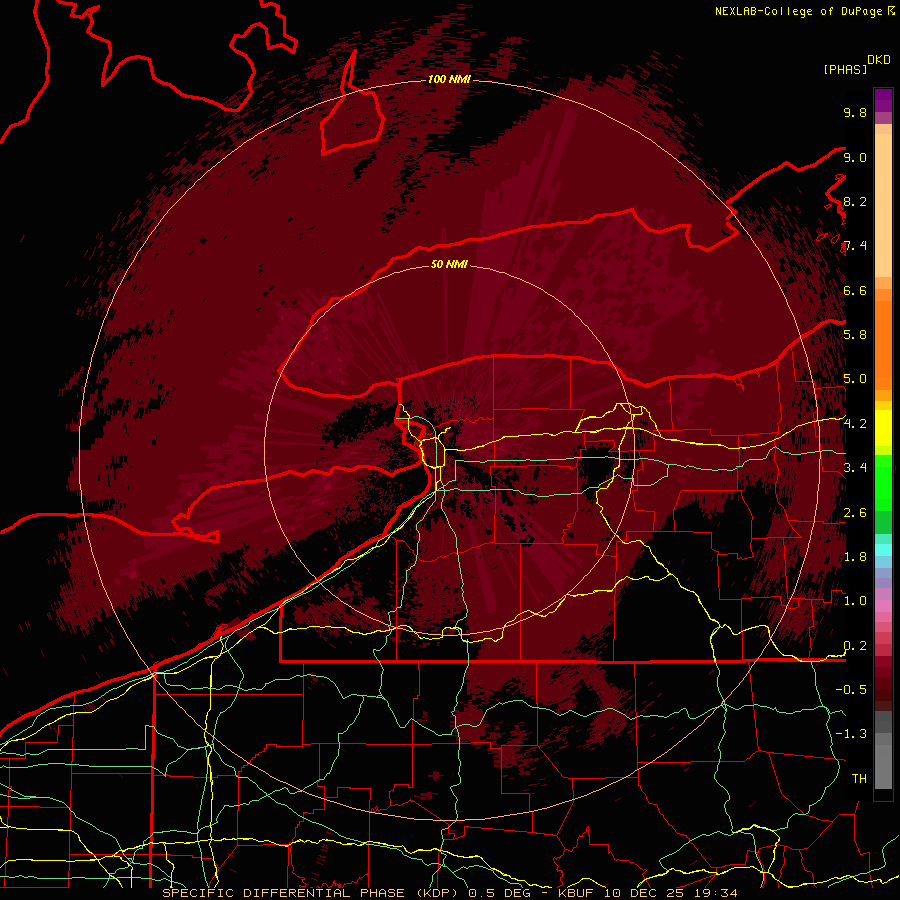Viewport: 900px width, 900px height.
Task: Click the bright green color bar segment
Action: [883, 483]
